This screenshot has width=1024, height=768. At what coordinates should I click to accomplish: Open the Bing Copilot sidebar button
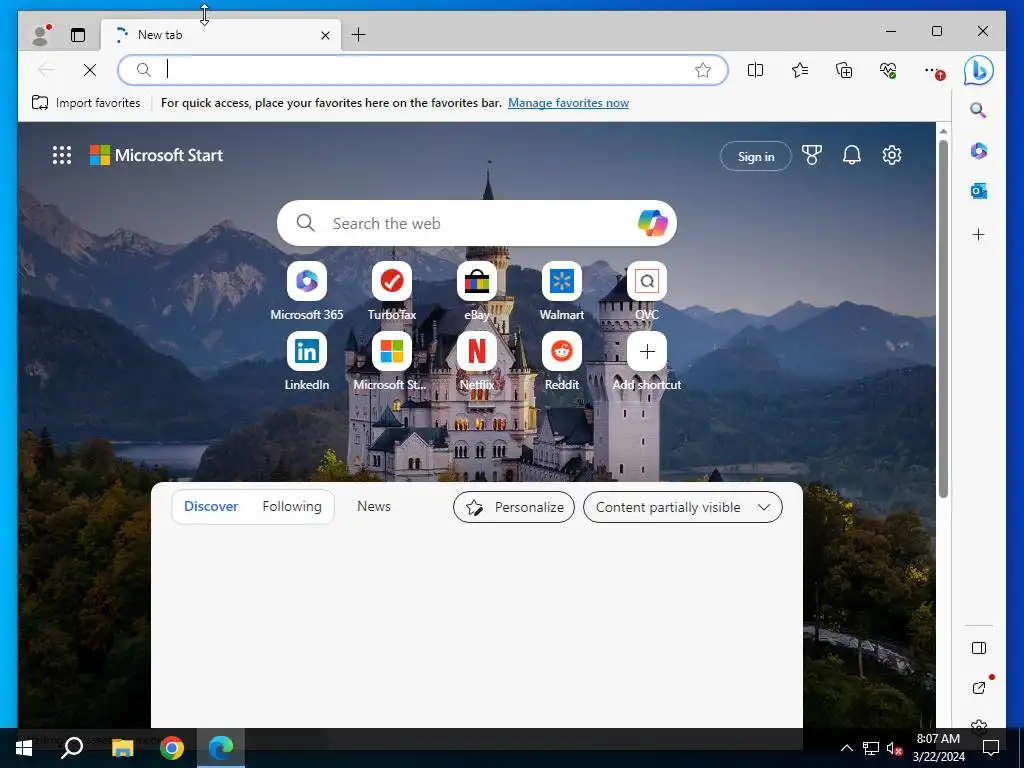point(978,70)
